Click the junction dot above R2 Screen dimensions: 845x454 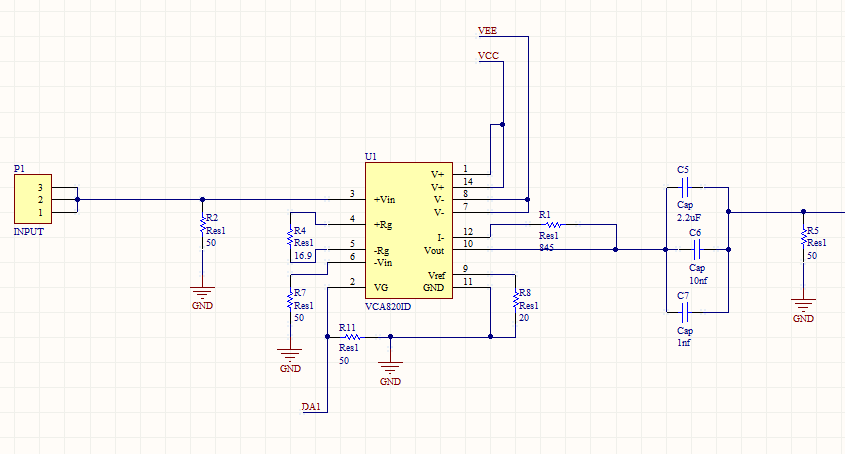coord(203,200)
